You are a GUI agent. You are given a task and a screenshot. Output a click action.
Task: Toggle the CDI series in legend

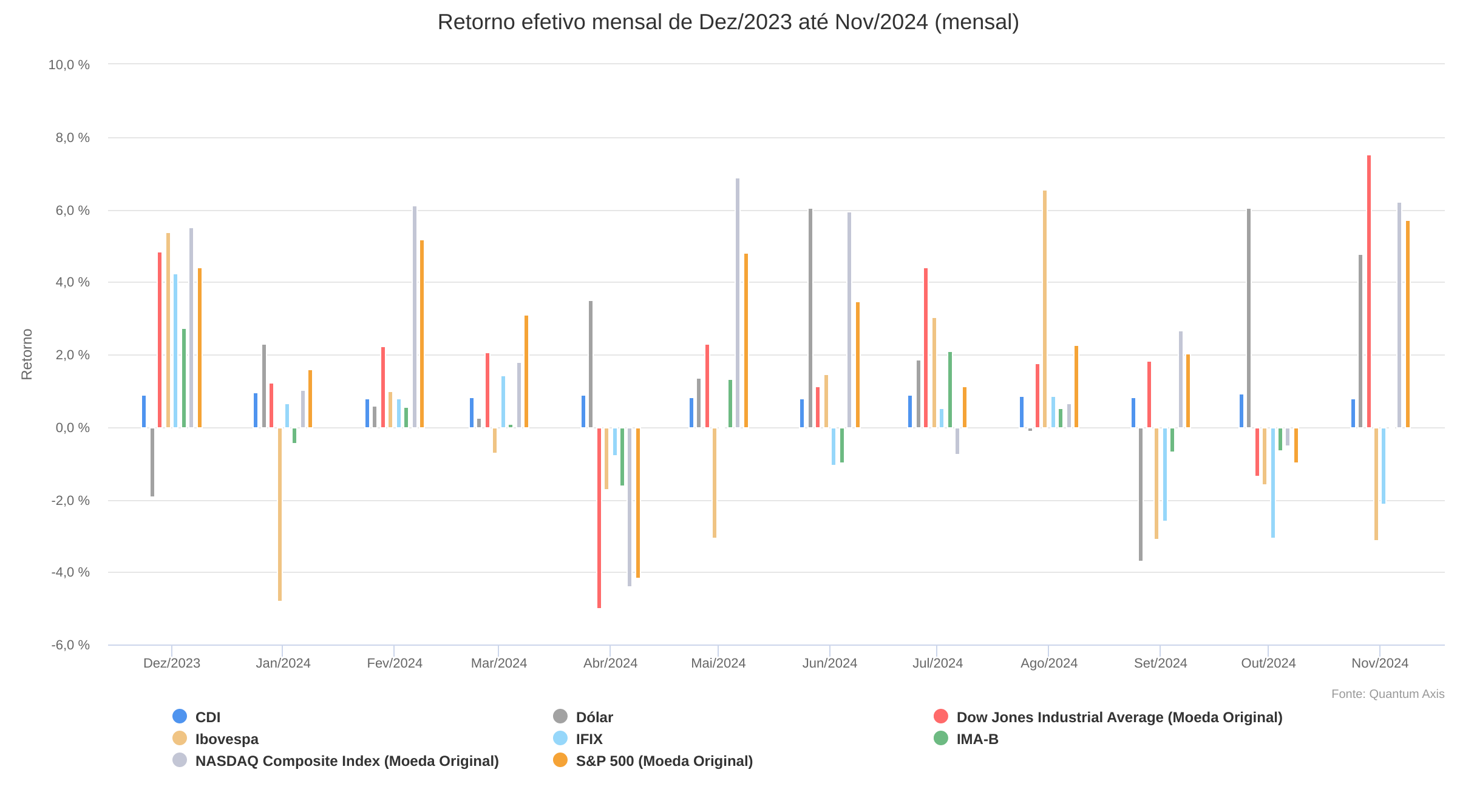pos(197,717)
